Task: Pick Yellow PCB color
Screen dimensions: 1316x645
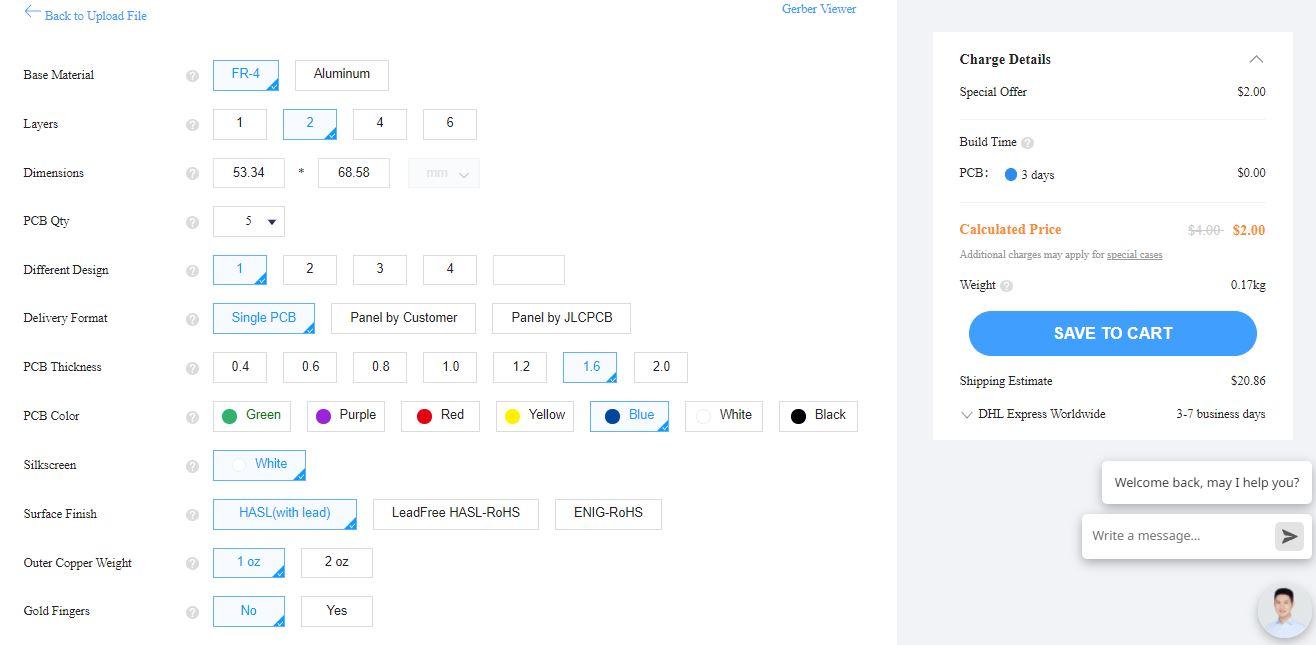Action: pos(534,416)
